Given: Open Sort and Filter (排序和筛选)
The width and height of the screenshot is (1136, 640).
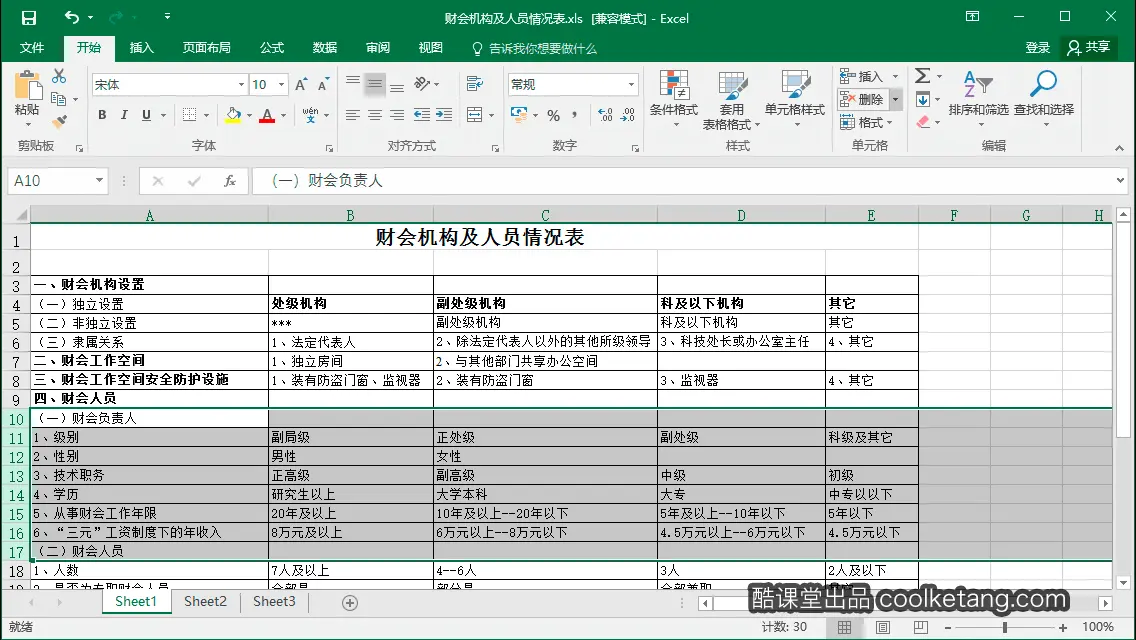Looking at the screenshot, I should click(978, 99).
